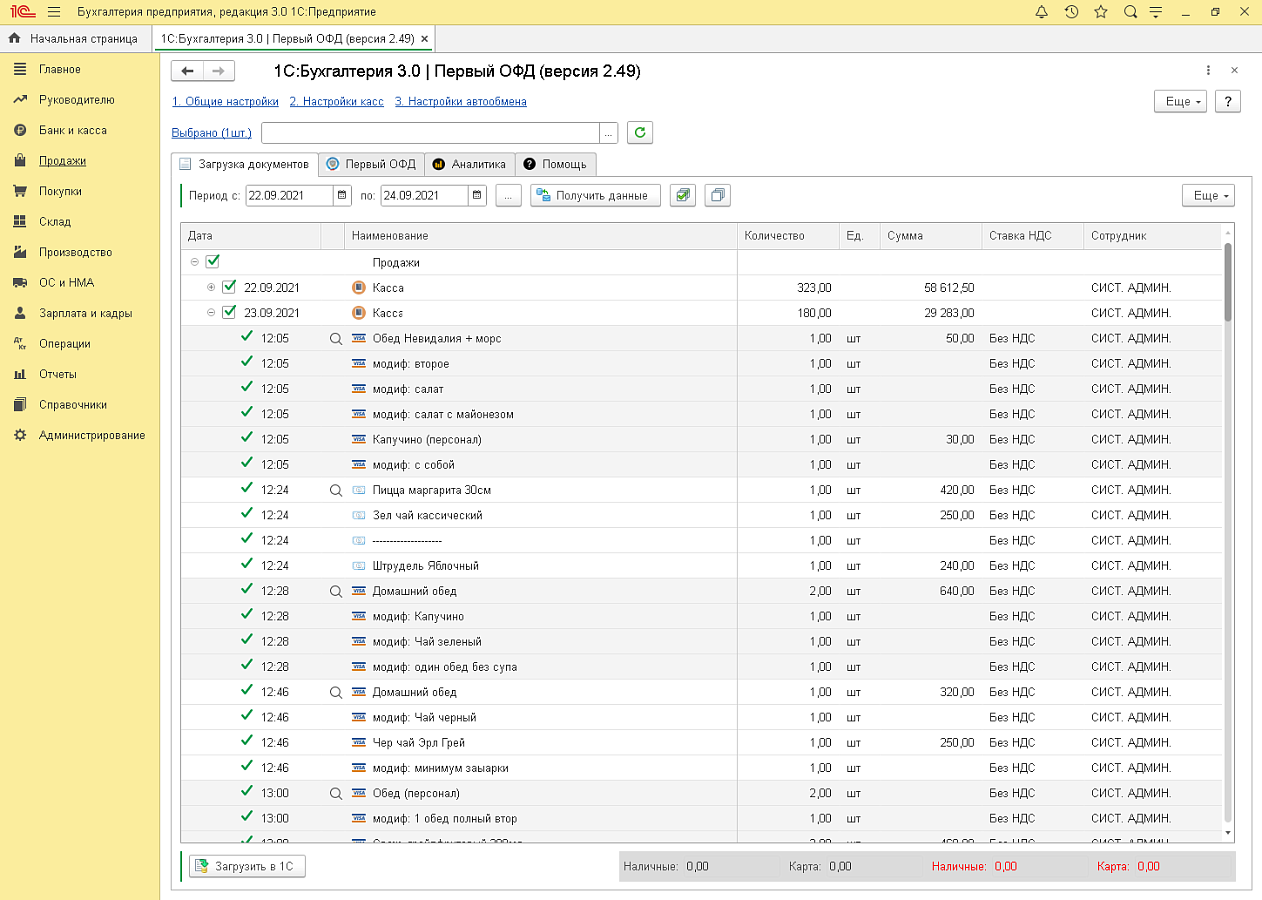Select the Зел чай кассический row
1262x900 pixels.
click(x=701, y=515)
